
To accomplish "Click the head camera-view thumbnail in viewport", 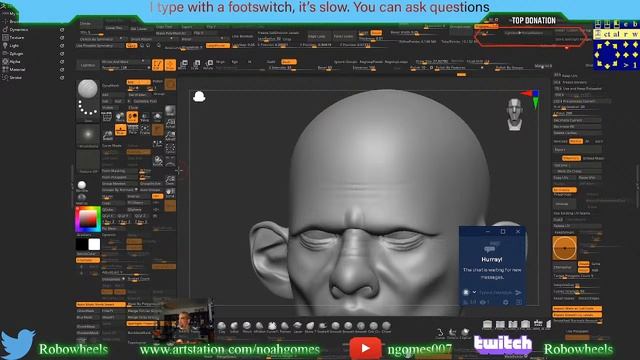I will [515, 114].
